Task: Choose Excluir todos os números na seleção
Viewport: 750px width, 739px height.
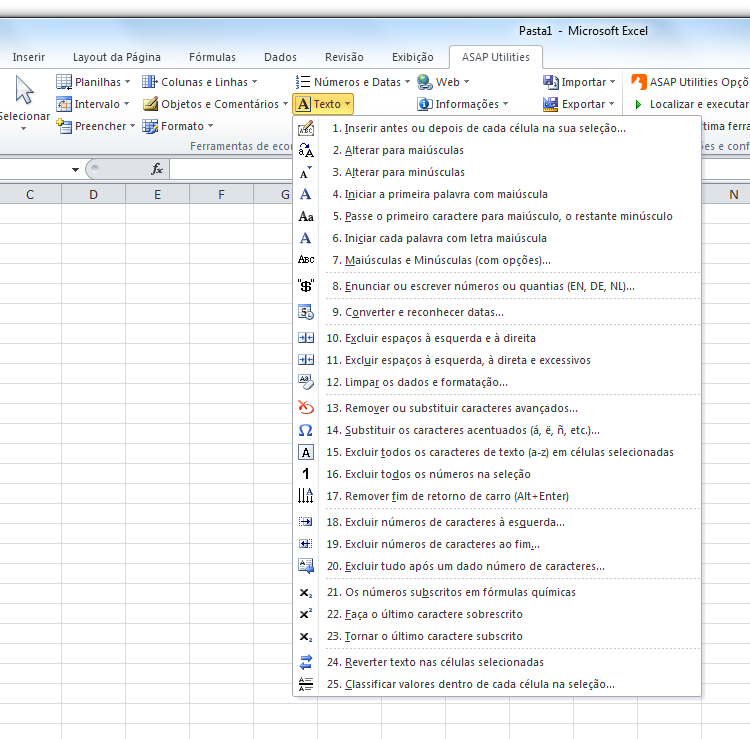Action: click(x=497, y=474)
